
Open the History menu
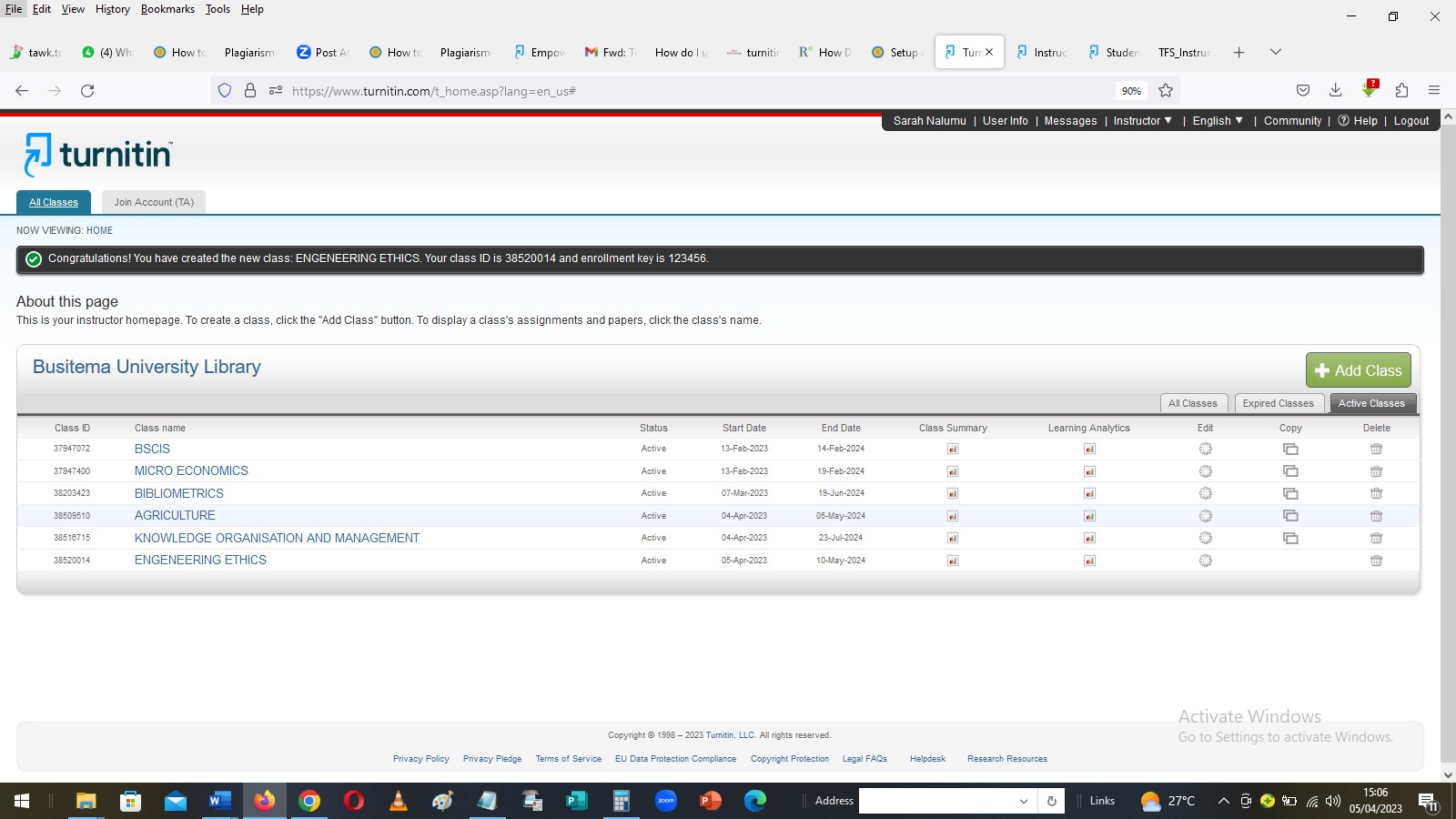(113, 9)
